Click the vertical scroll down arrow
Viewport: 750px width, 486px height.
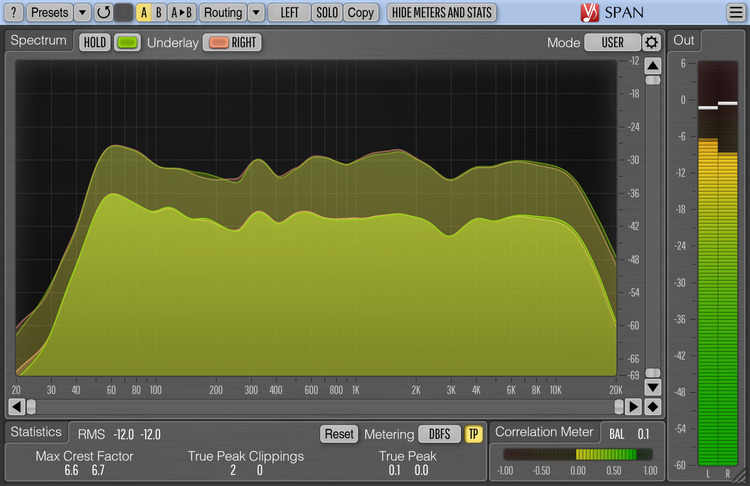pos(652,387)
